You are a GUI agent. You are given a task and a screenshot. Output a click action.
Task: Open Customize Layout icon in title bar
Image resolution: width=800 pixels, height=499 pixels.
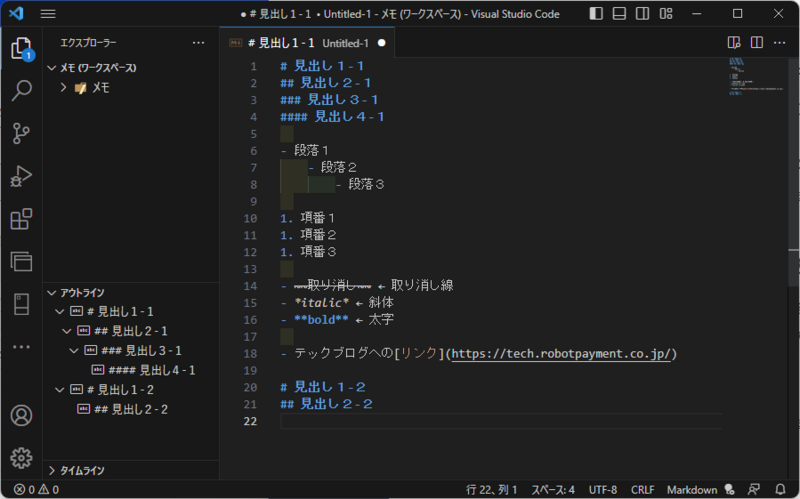pos(666,14)
